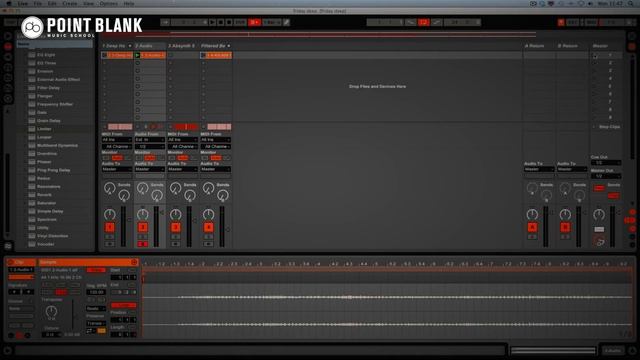Click Frequency Shifter in browser
Image resolution: width=640 pixels, height=360 pixels.
(55, 104)
